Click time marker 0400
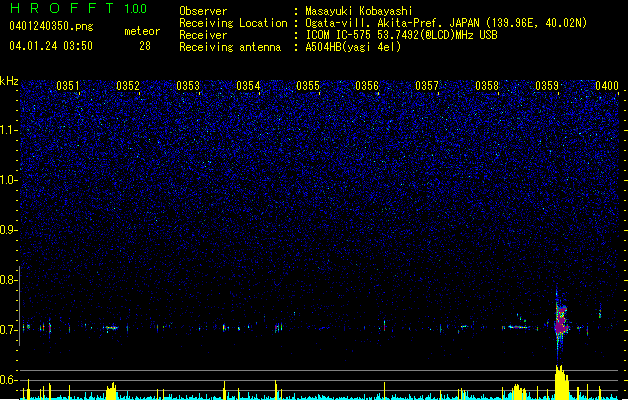 (x=607, y=86)
